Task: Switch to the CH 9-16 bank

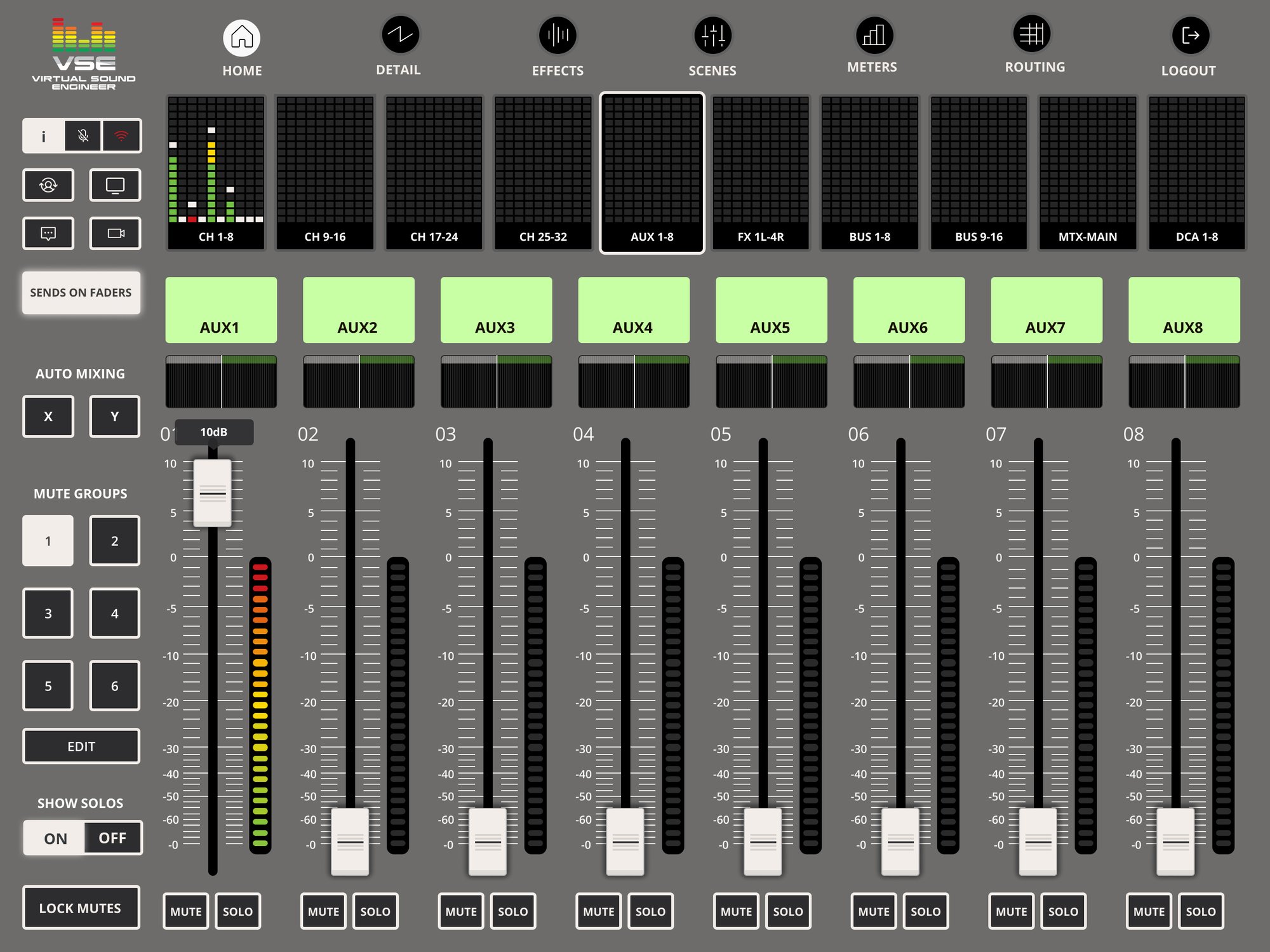Action: (x=325, y=173)
